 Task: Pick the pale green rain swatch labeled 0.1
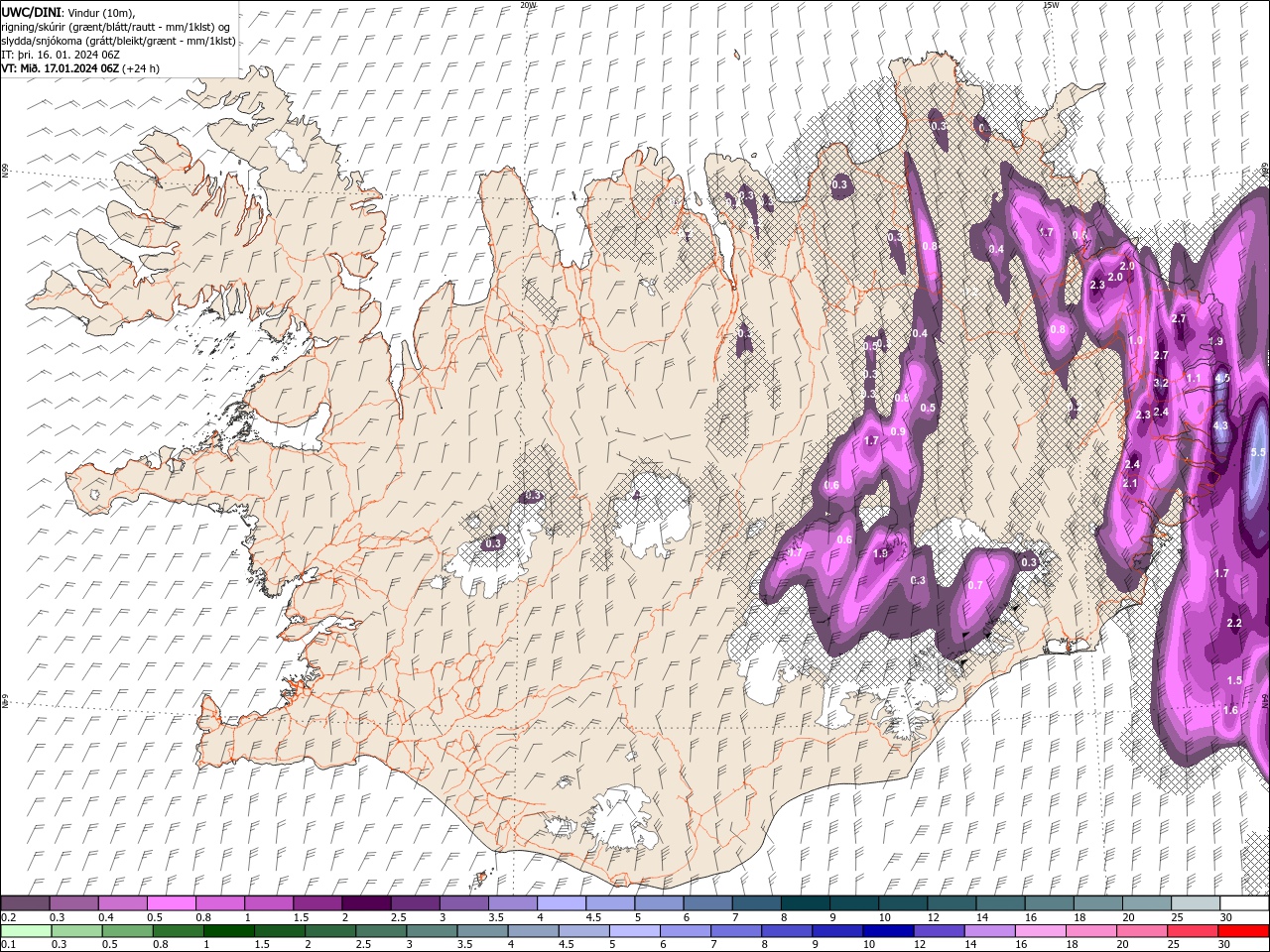click(26, 931)
